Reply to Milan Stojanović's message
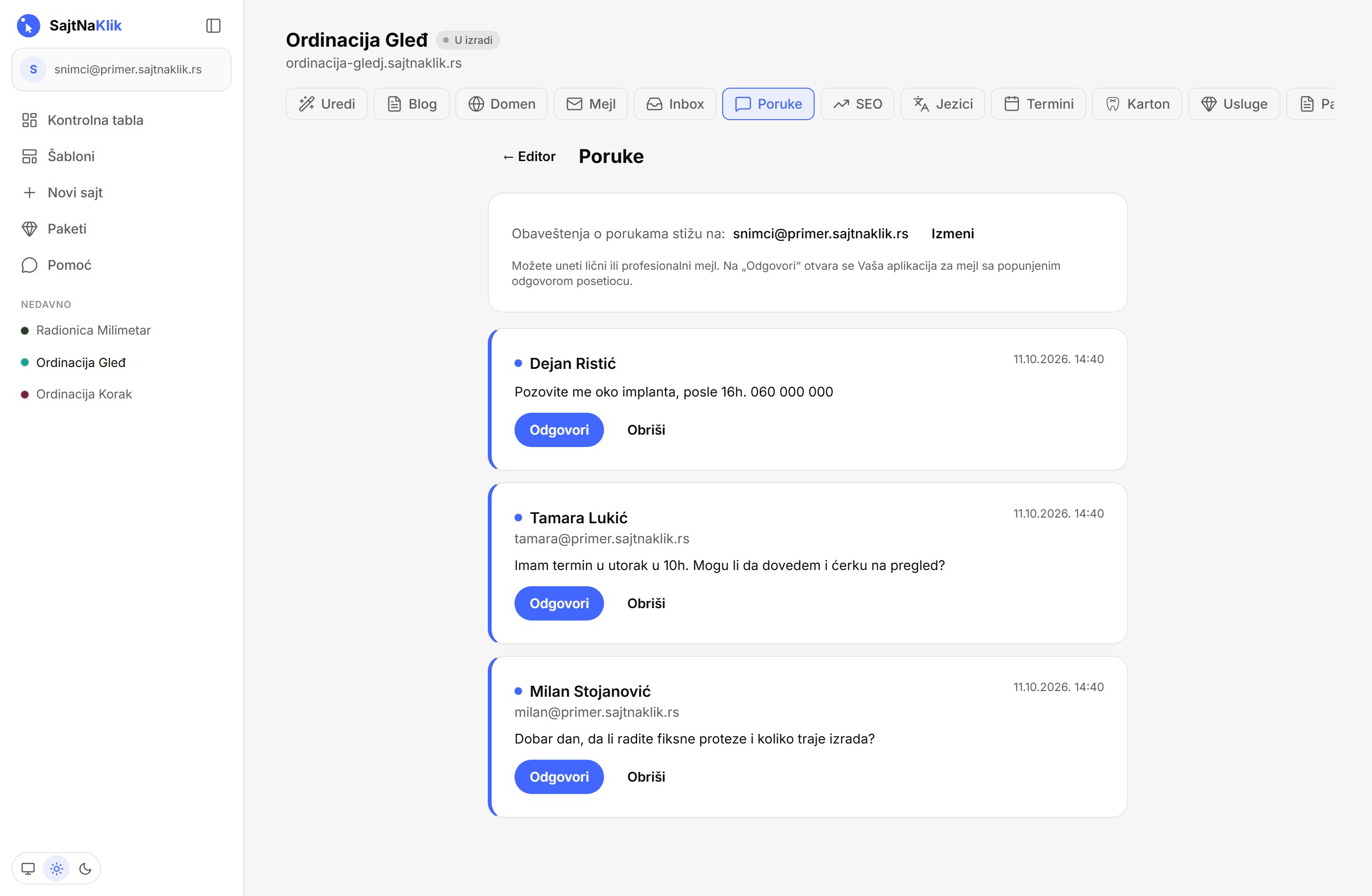 point(559,777)
